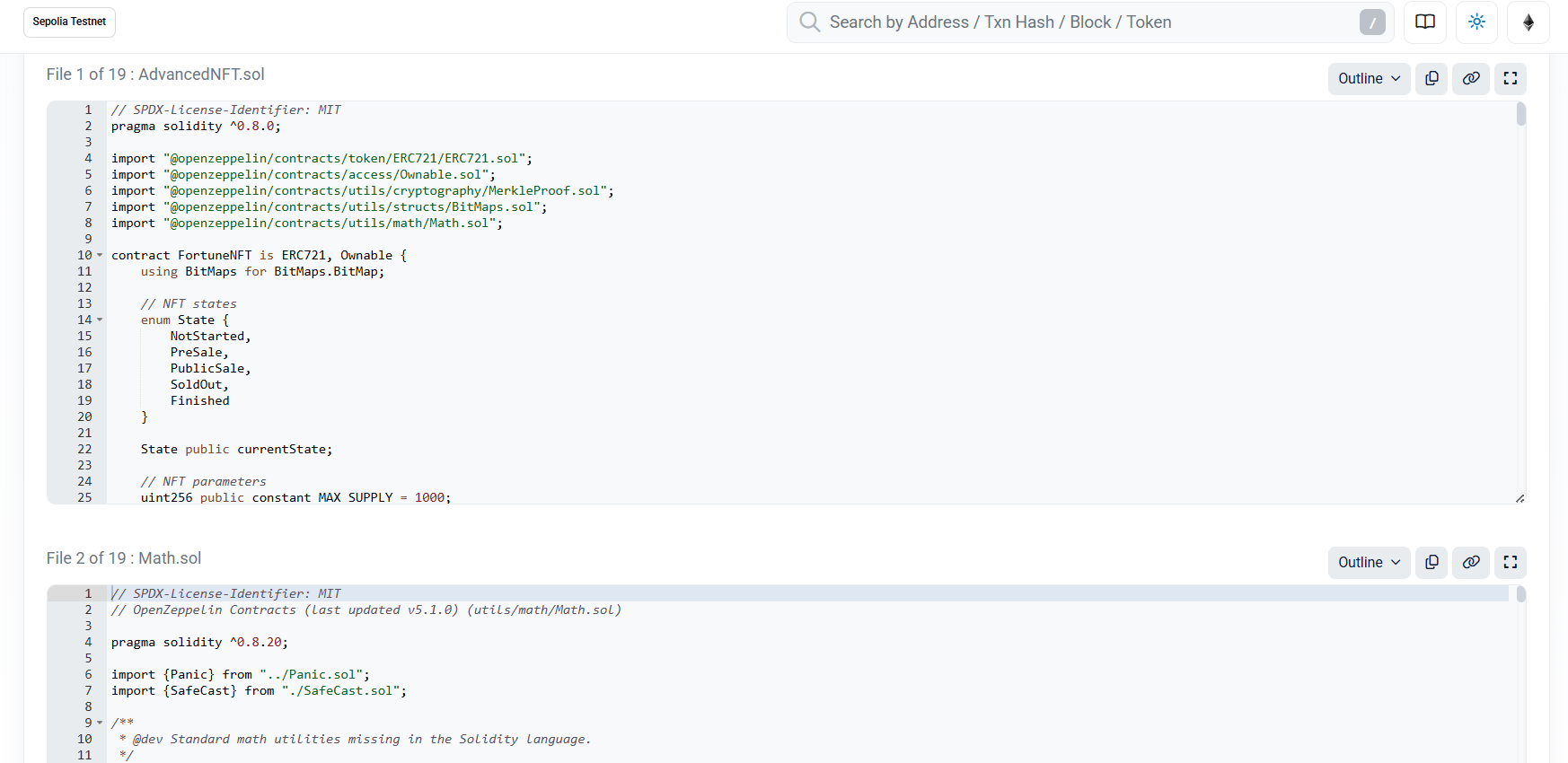Open Outline dropdown for Math.sol

coord(1369,563)
